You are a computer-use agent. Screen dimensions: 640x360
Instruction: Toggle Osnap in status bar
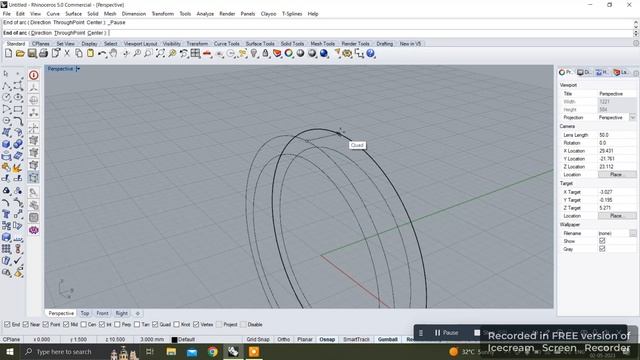(x=327, y=340)
